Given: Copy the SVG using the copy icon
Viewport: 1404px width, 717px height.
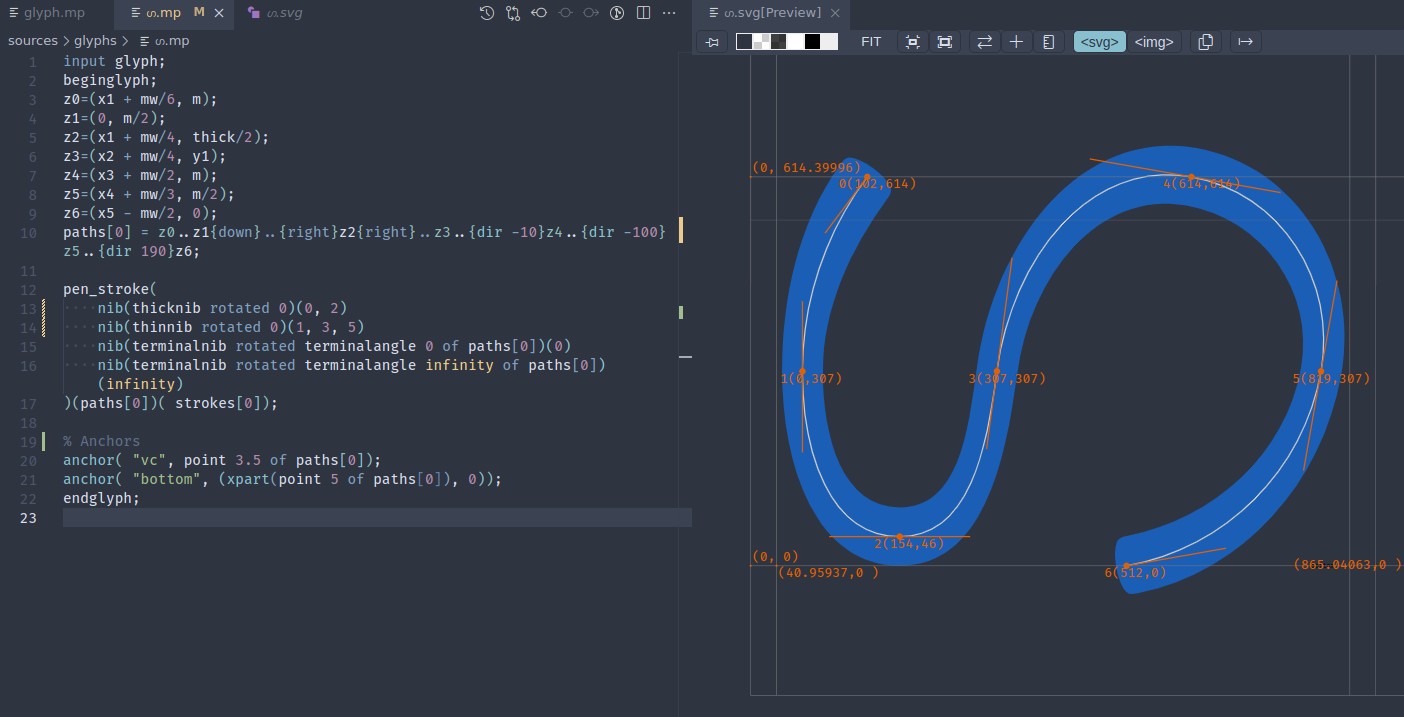Looking at the screenshot, I should pyautogui.click(x=1204, y=41).
